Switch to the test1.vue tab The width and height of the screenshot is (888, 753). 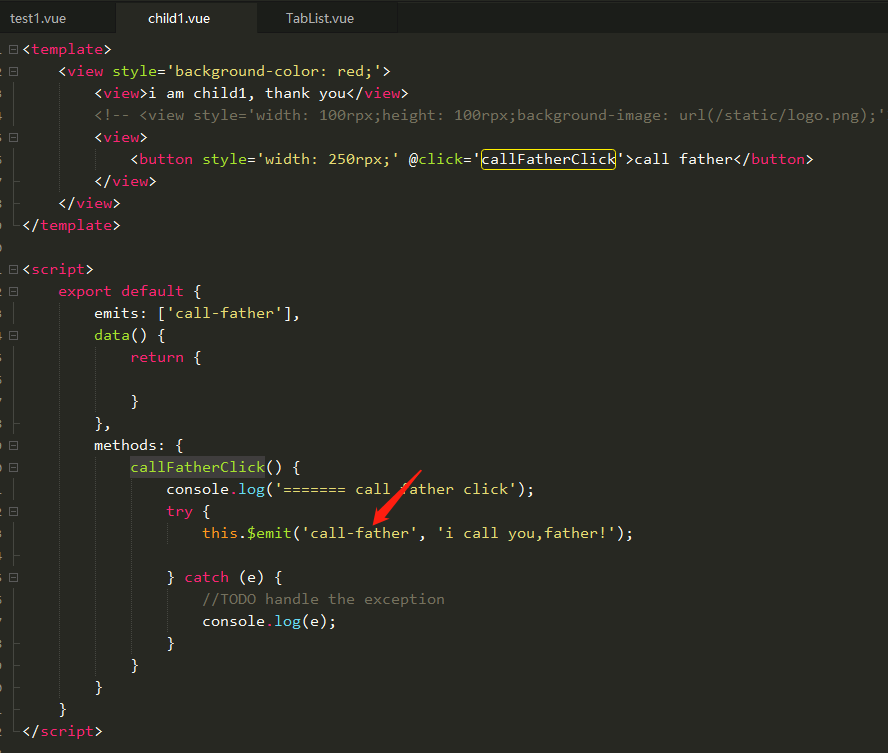tap(38, 18)
